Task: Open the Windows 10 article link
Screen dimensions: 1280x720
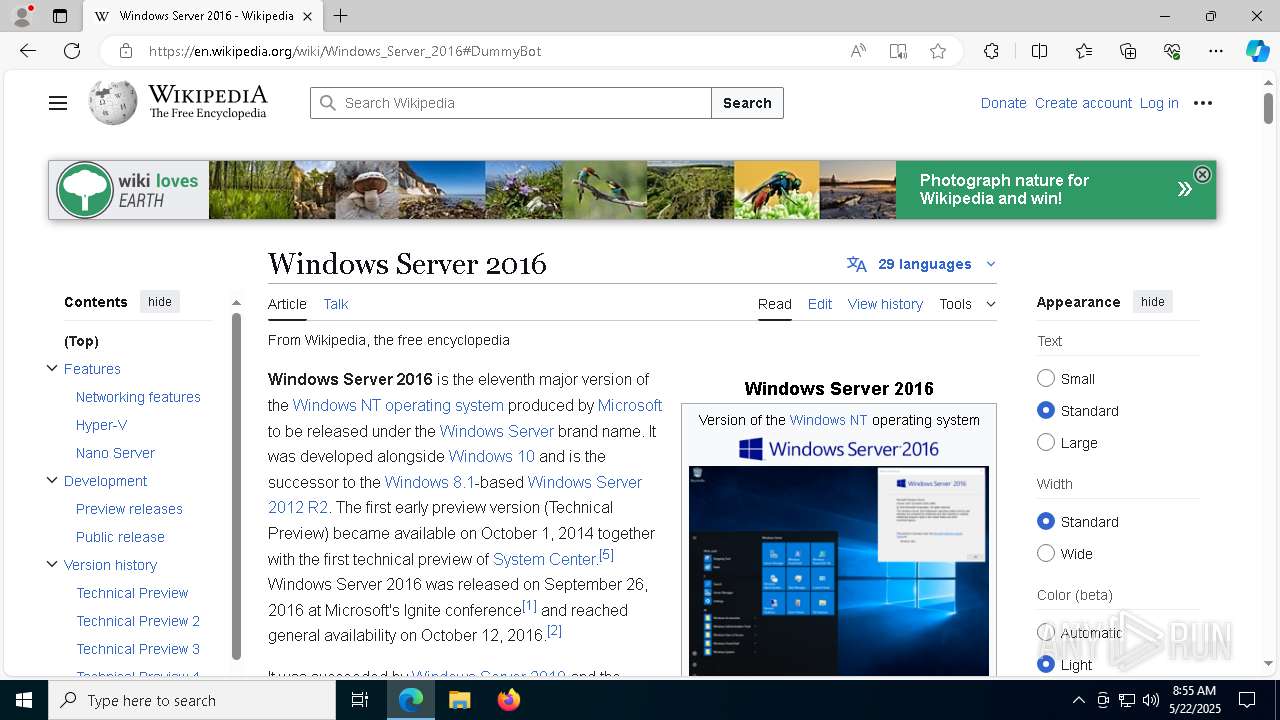Action: 491,456
